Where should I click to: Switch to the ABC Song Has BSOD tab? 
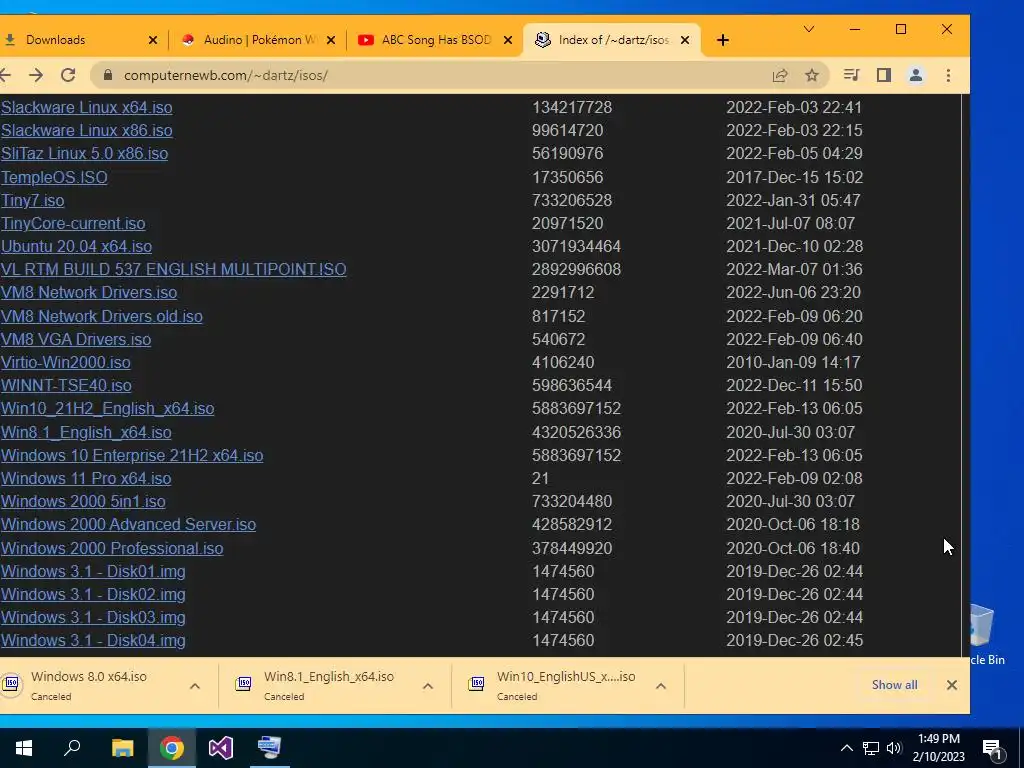pos(434,40)
